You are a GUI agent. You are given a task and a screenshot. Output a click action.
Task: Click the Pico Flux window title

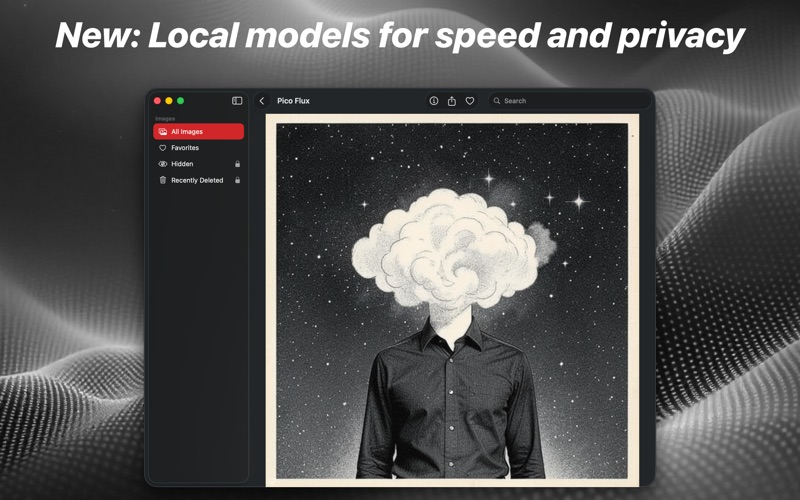[x=293, y=101]
